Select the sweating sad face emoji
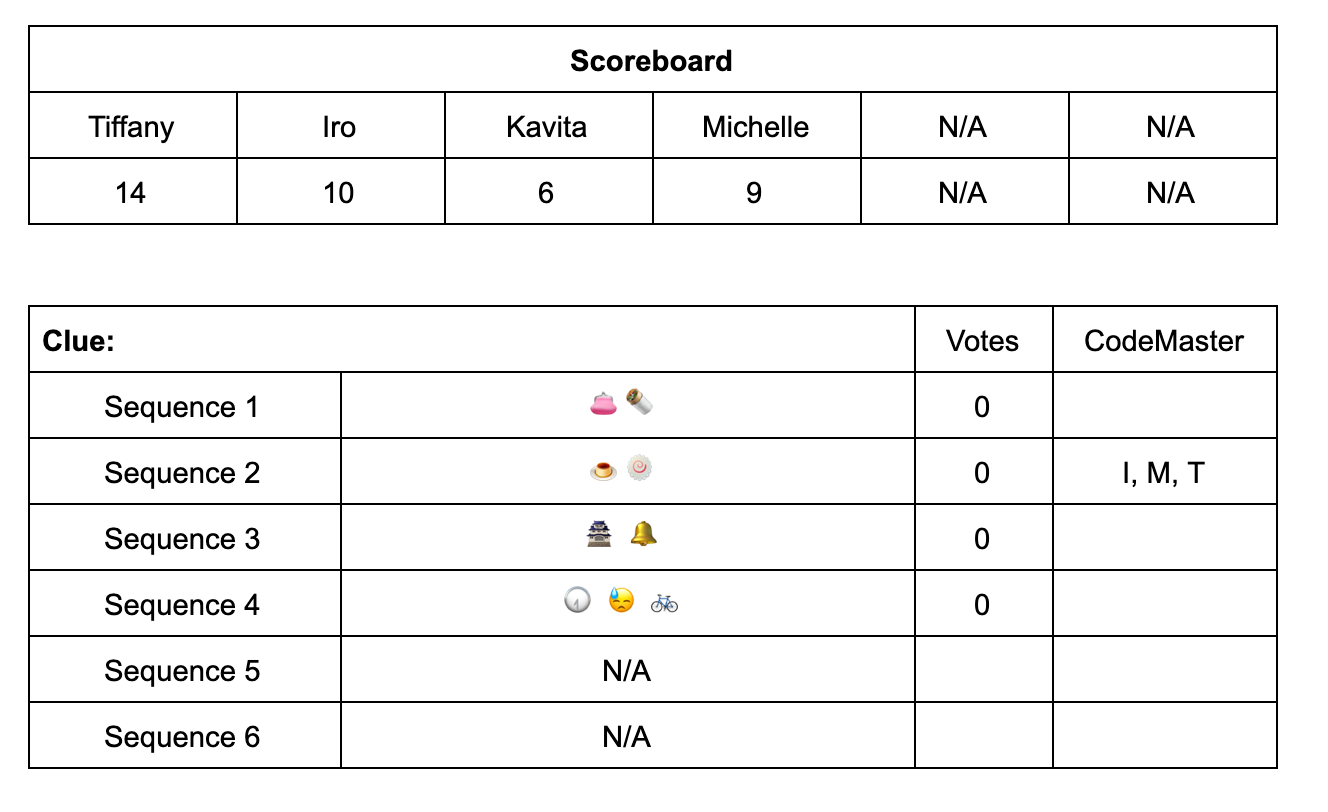 621,601
